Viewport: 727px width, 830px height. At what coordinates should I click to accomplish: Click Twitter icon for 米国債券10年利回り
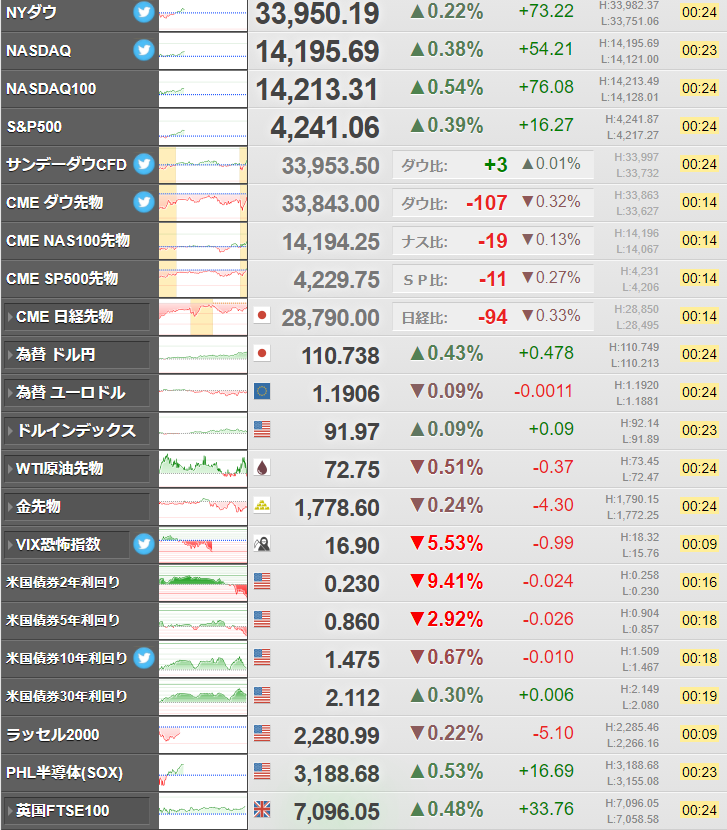coord(143,658)
